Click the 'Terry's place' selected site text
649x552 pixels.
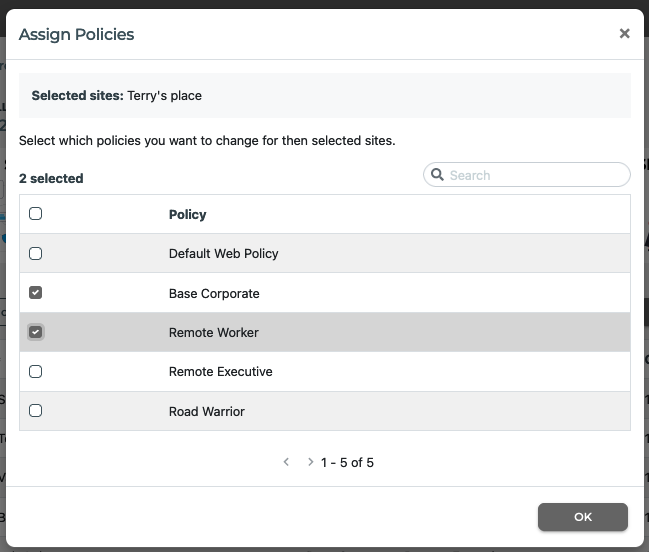point(164,96)
